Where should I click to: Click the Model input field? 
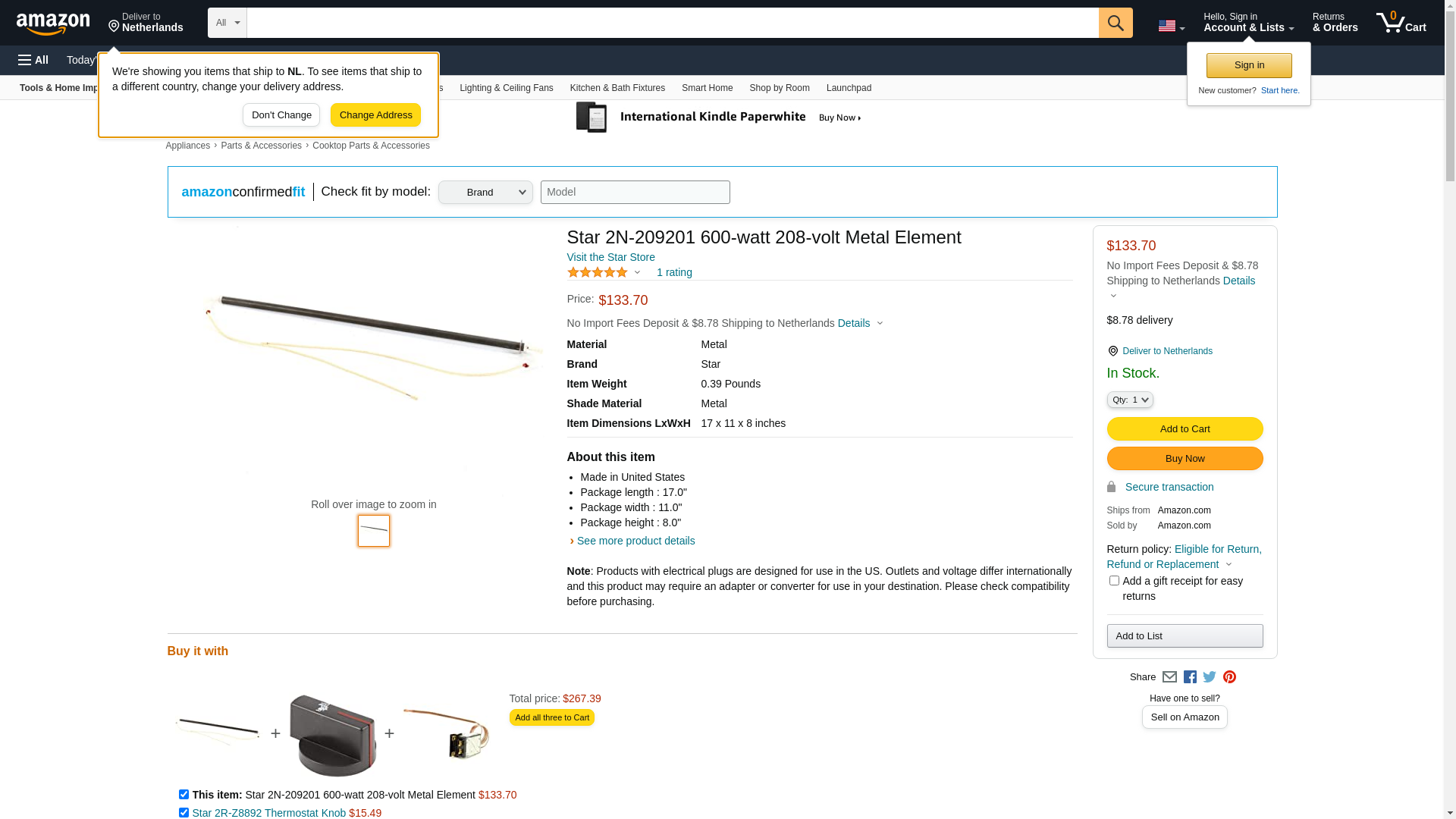point(635,193)
